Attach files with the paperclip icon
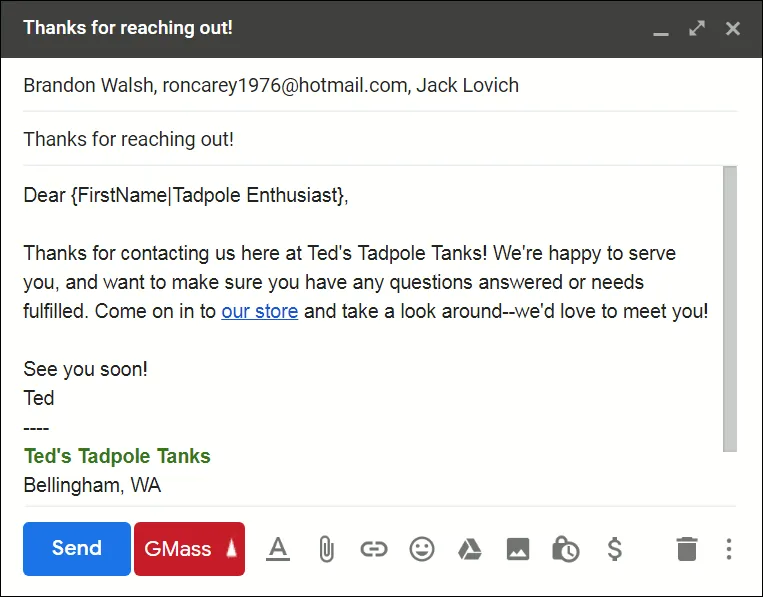The height and width of the screenshot is (597, 763). point(327,549)
